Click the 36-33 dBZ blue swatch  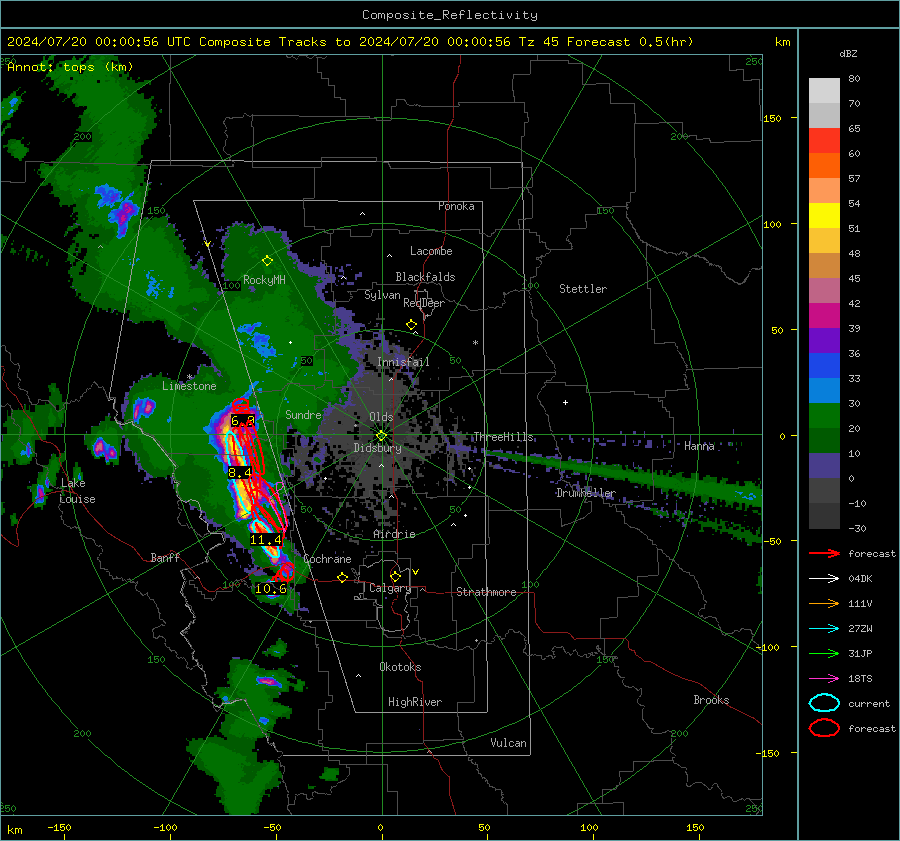(824, 365)
